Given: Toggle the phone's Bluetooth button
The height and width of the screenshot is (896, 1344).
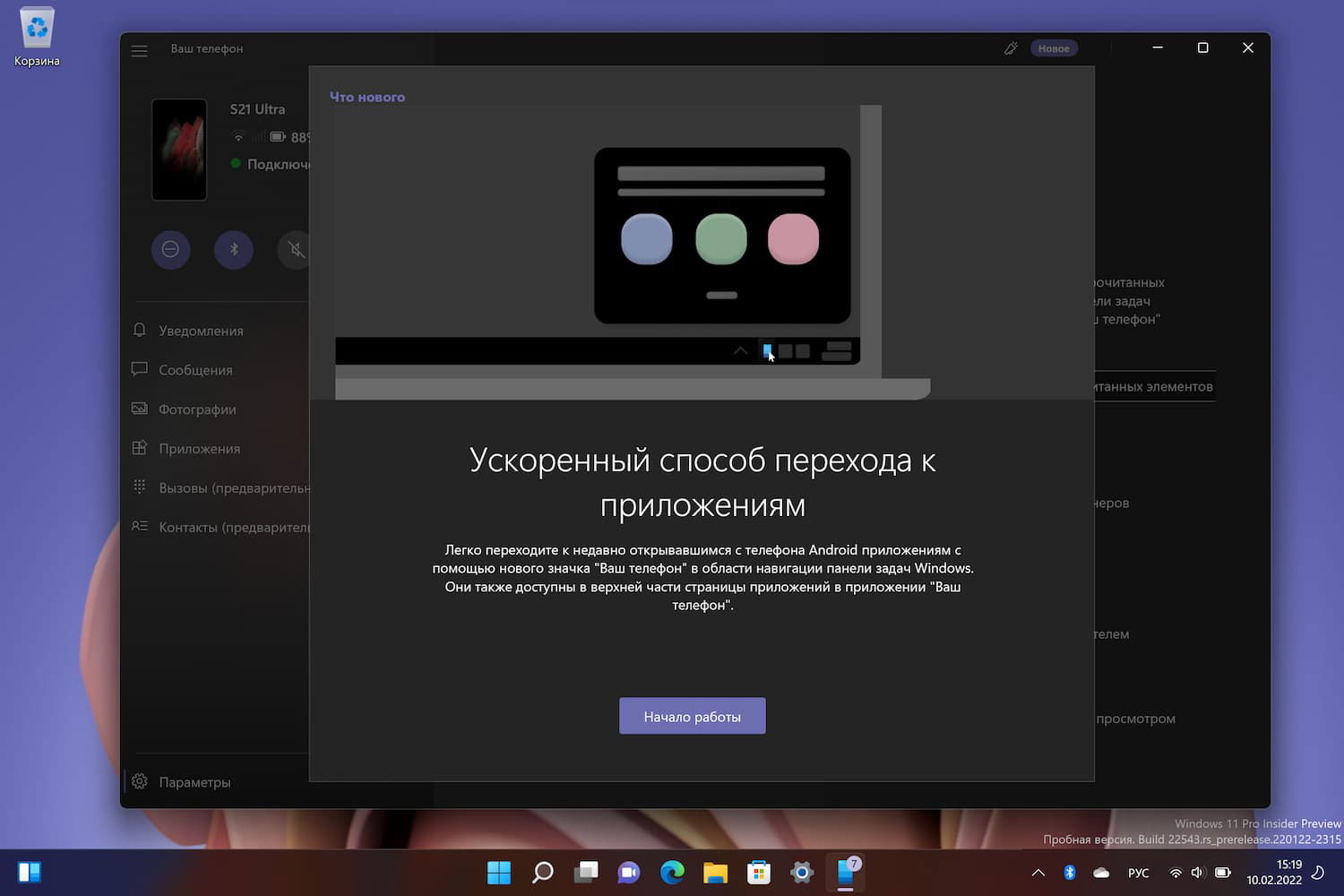Looking at the screenshot, I should pos(234,249).
